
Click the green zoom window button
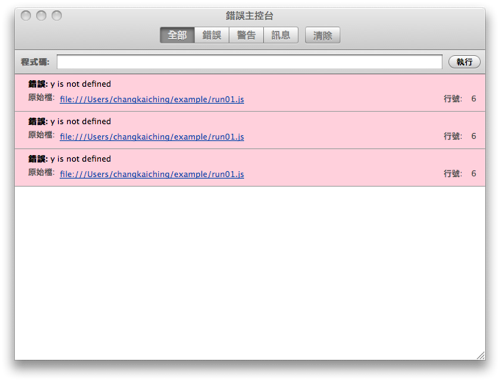pos(57,15)
